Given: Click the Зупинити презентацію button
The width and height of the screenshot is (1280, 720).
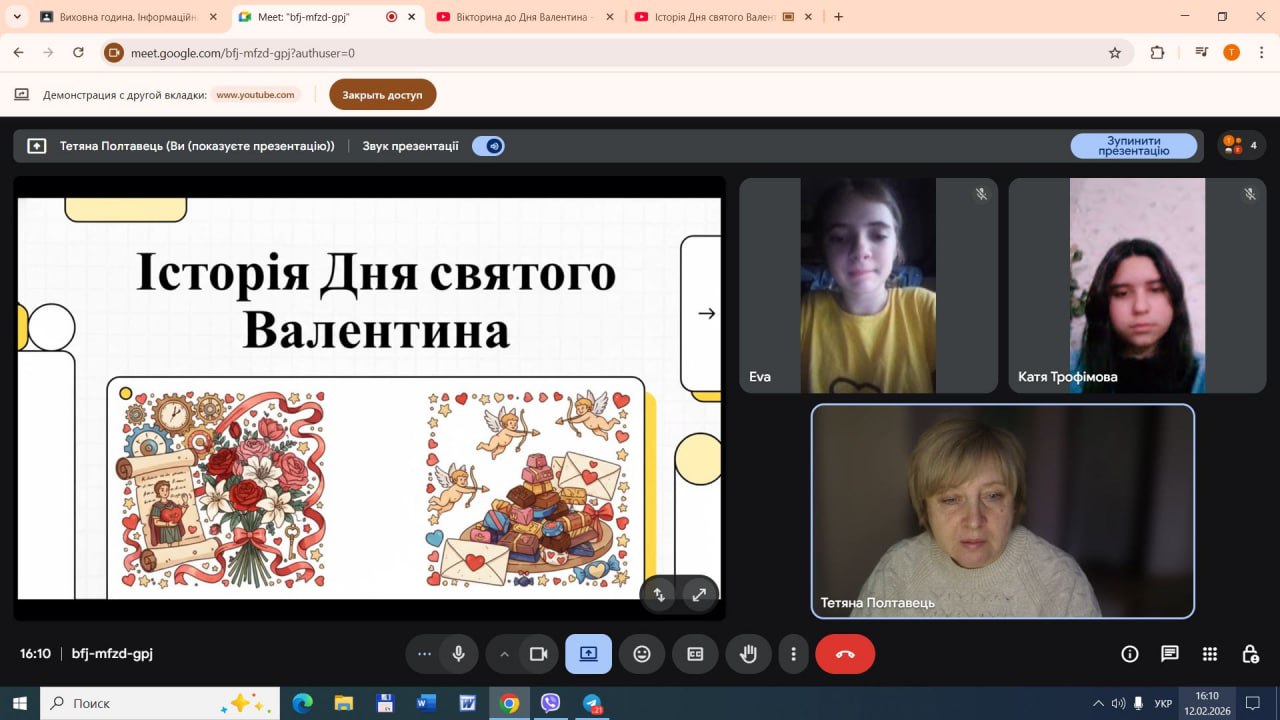Looking at the screenshot, I should coord(1133,146).
